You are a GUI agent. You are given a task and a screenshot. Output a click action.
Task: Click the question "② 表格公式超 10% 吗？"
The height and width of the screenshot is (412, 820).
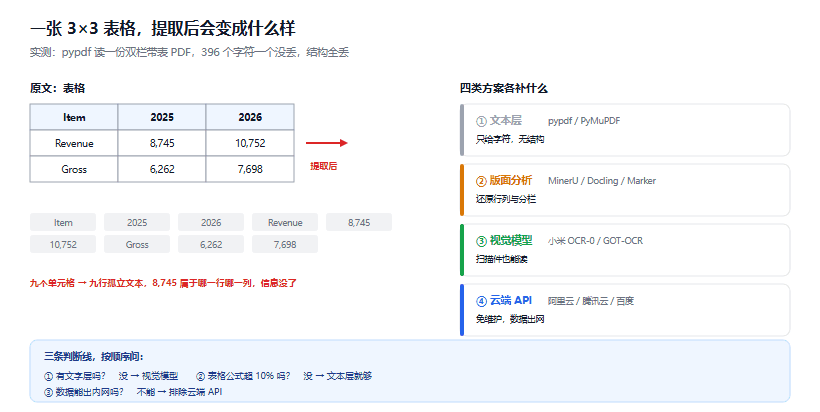[x=243, y=376]
